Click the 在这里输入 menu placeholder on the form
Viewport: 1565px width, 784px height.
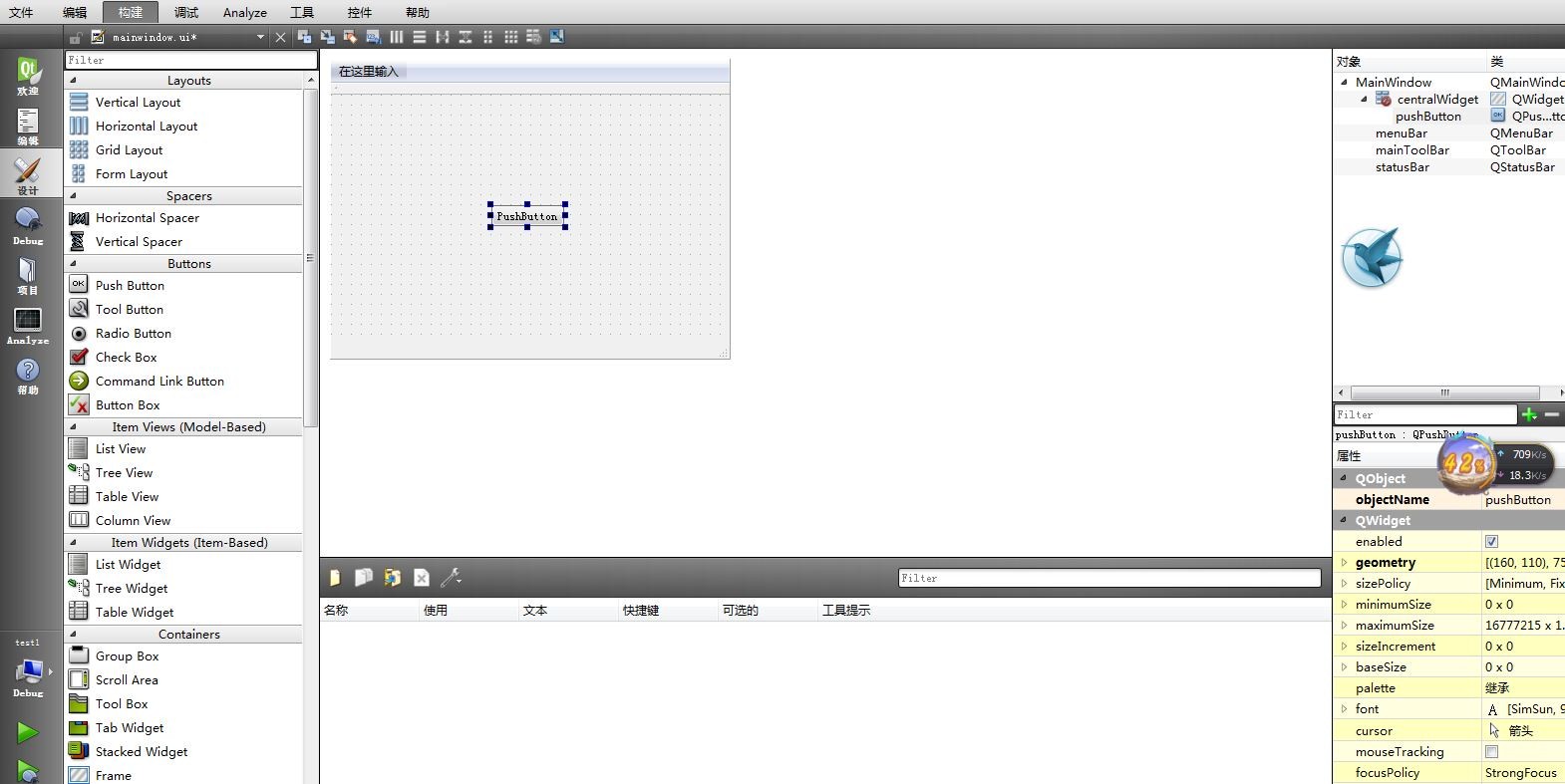369,72
